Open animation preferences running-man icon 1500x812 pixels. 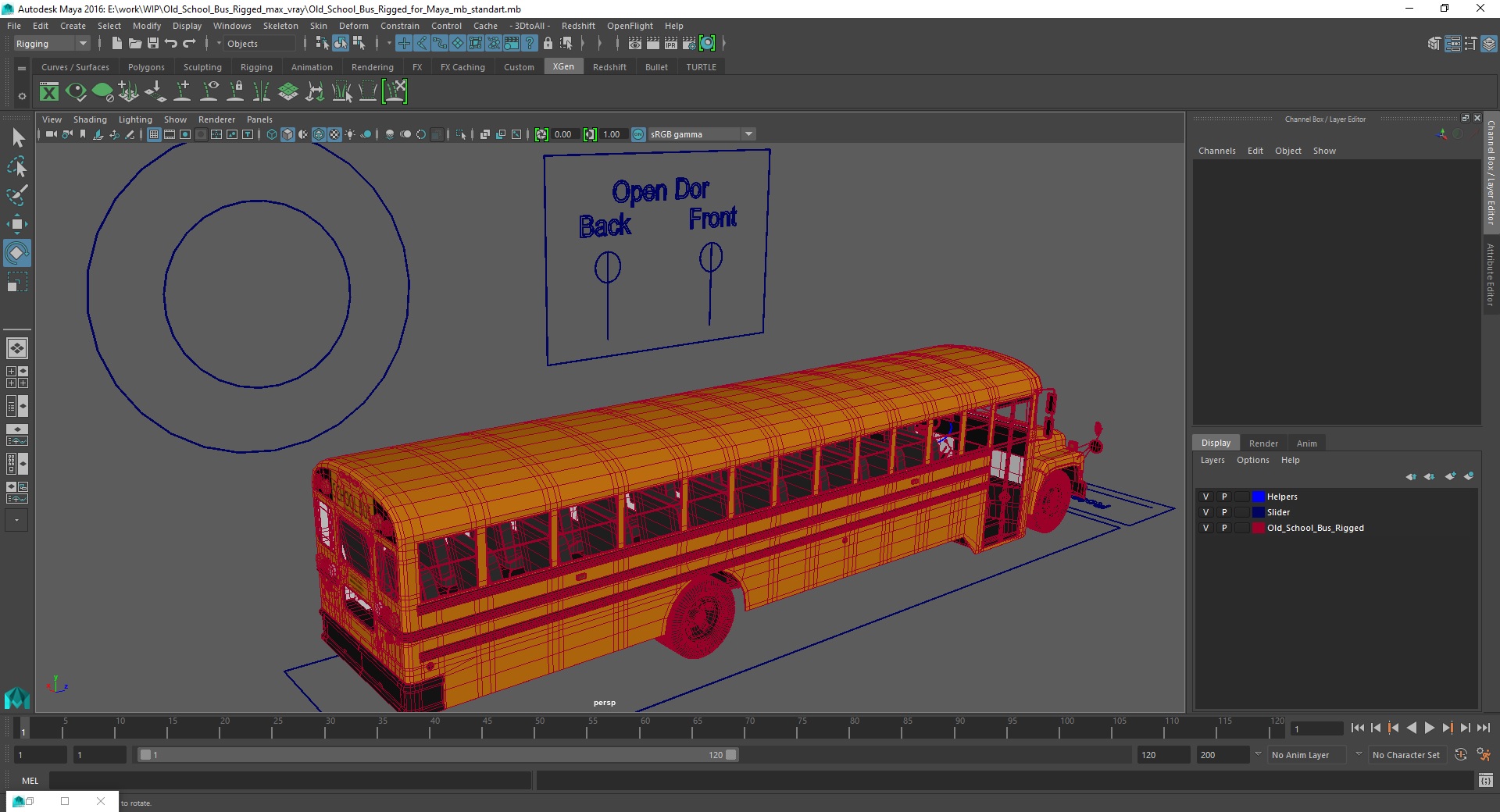[1484, 755]
